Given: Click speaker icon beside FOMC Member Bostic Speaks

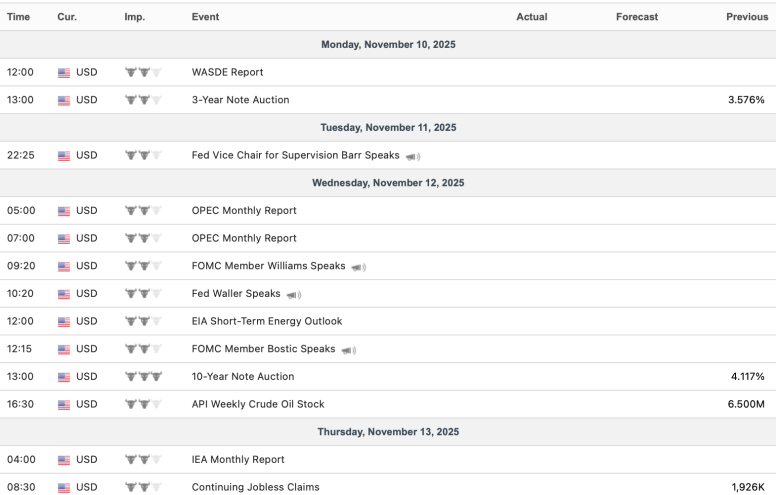Looking at the screenshot, I should click(349, 350).
